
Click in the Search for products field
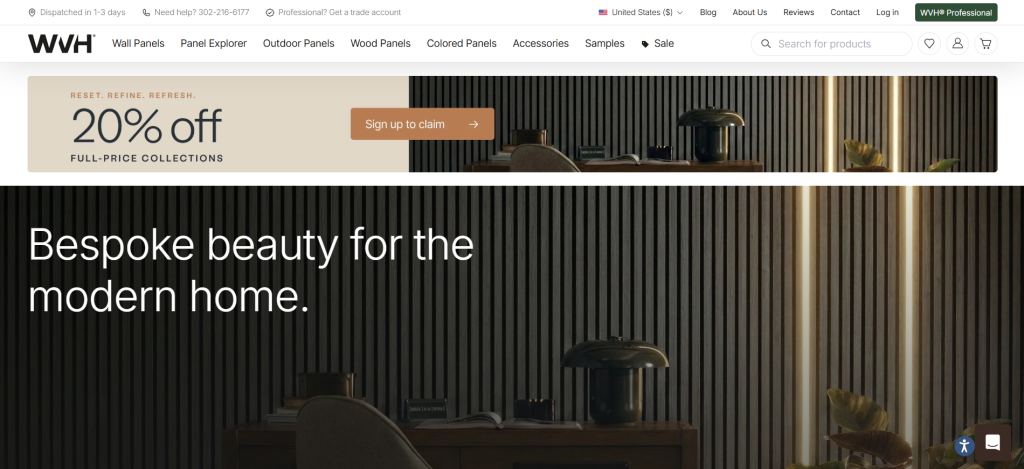pyautogui.click(x=831, y=44)
